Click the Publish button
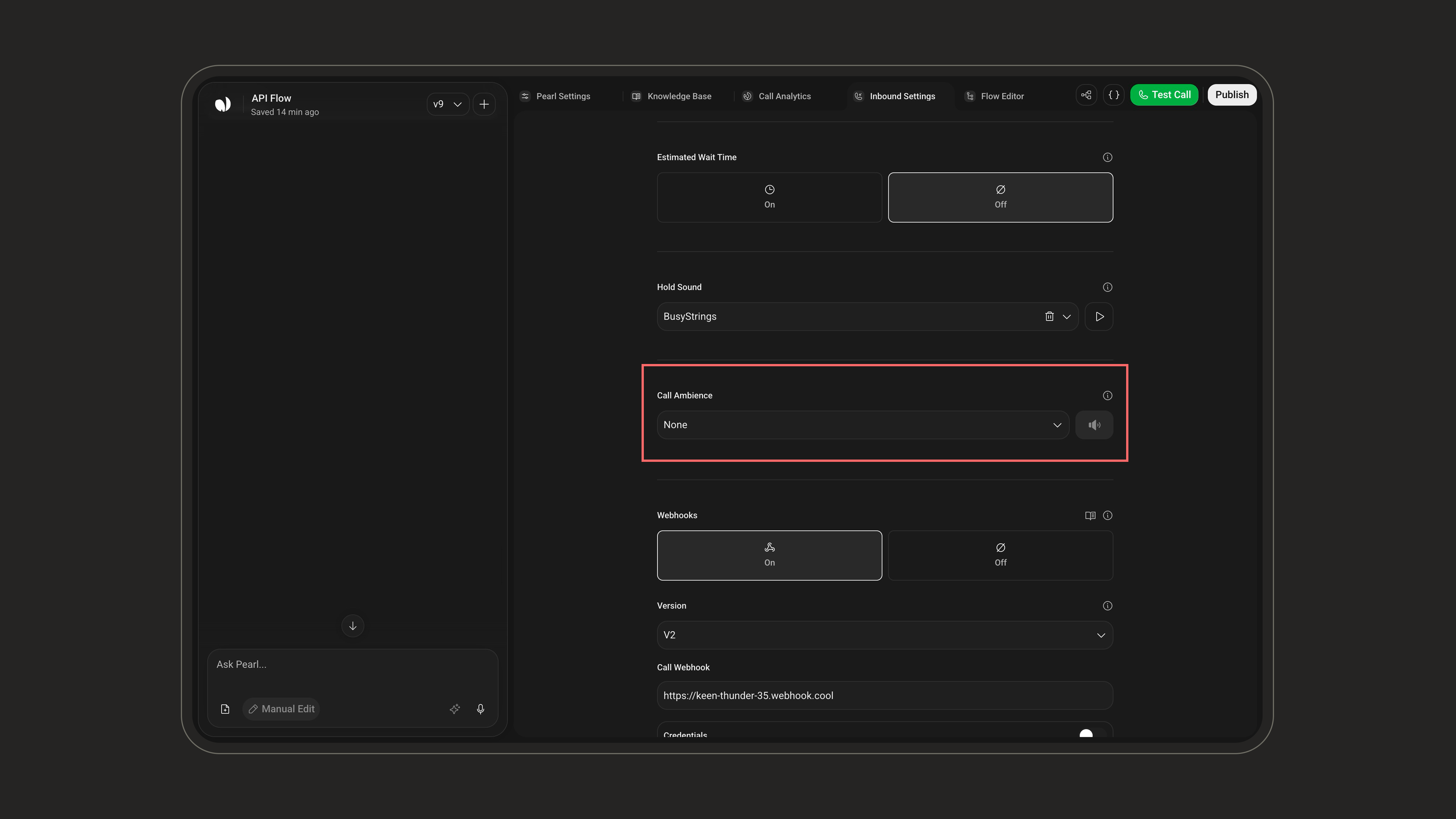Image resolution: width=1456 pixels, height=819 pixels. click(x=1232, y=95)
